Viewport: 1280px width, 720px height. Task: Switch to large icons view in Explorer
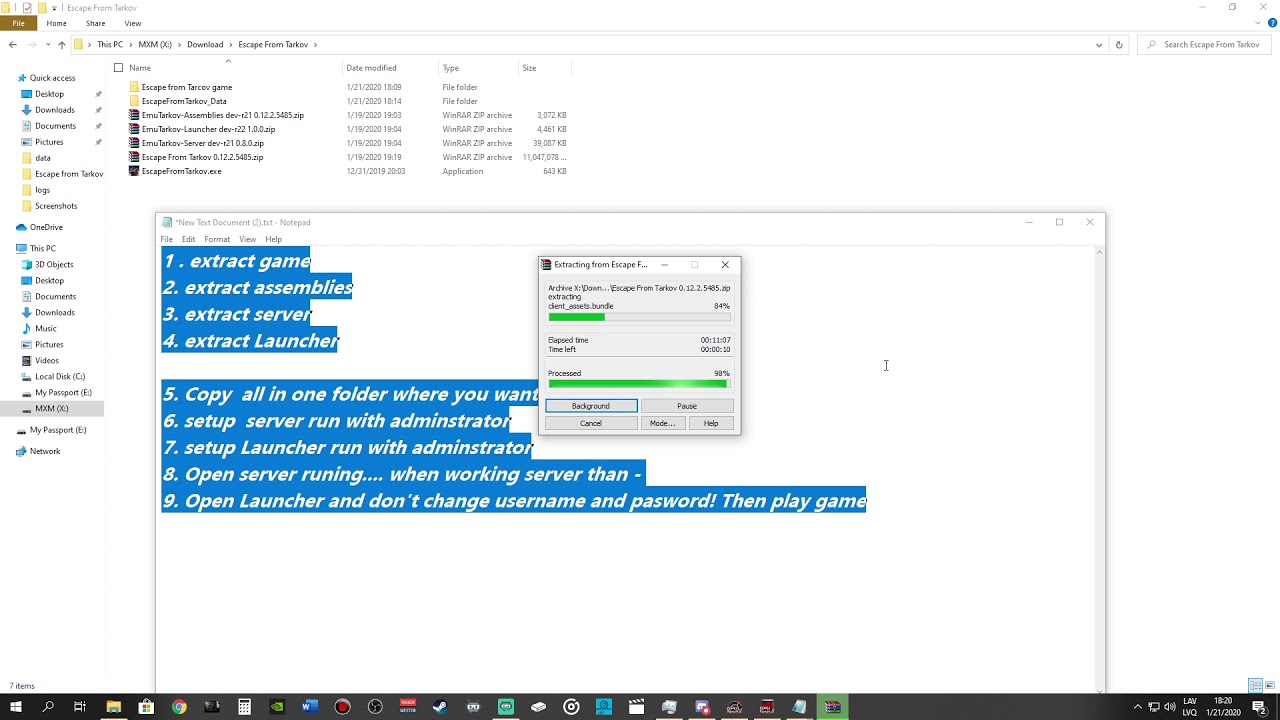[1269, 686]
